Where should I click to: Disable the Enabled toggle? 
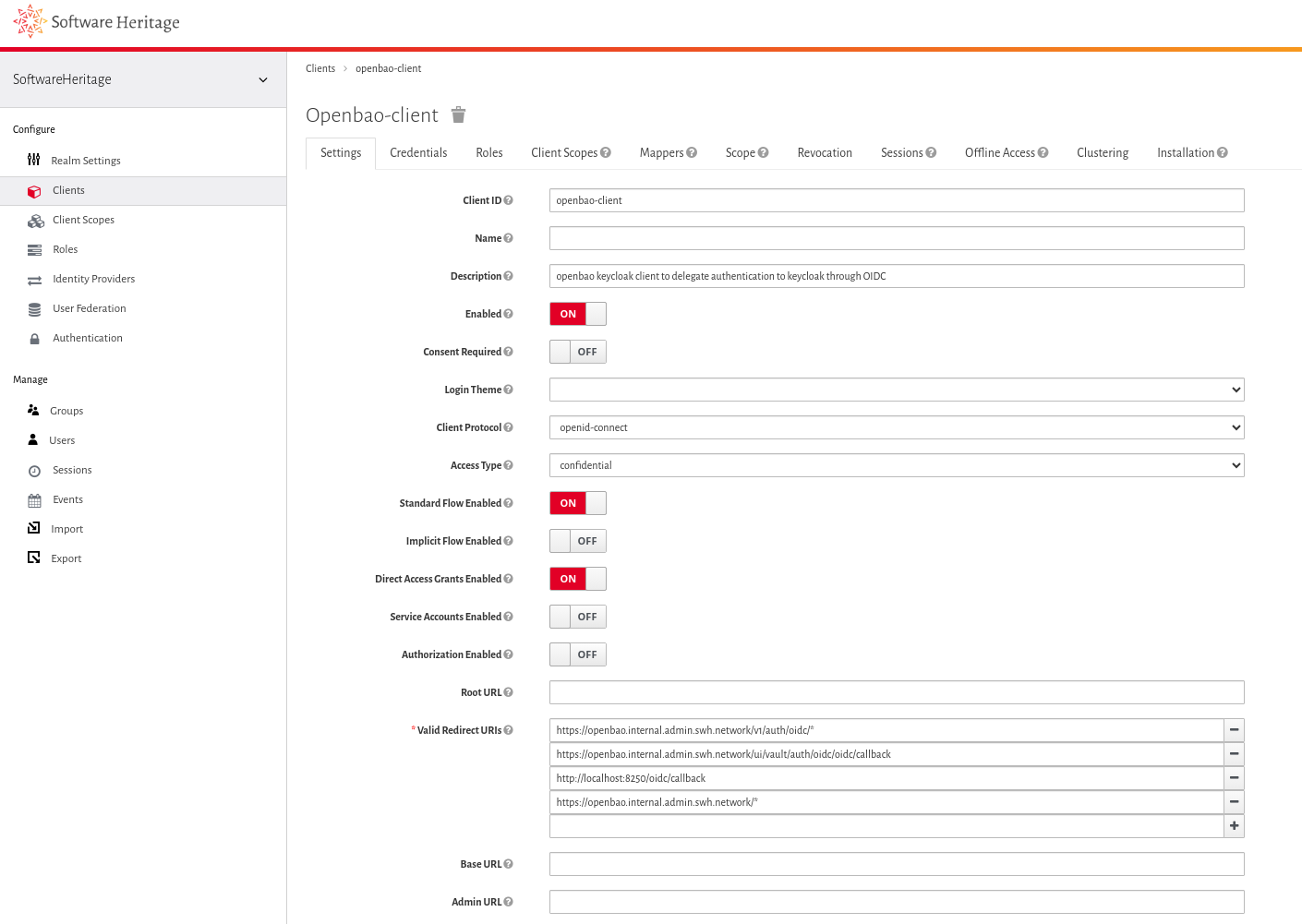click(x=577, y=314)
